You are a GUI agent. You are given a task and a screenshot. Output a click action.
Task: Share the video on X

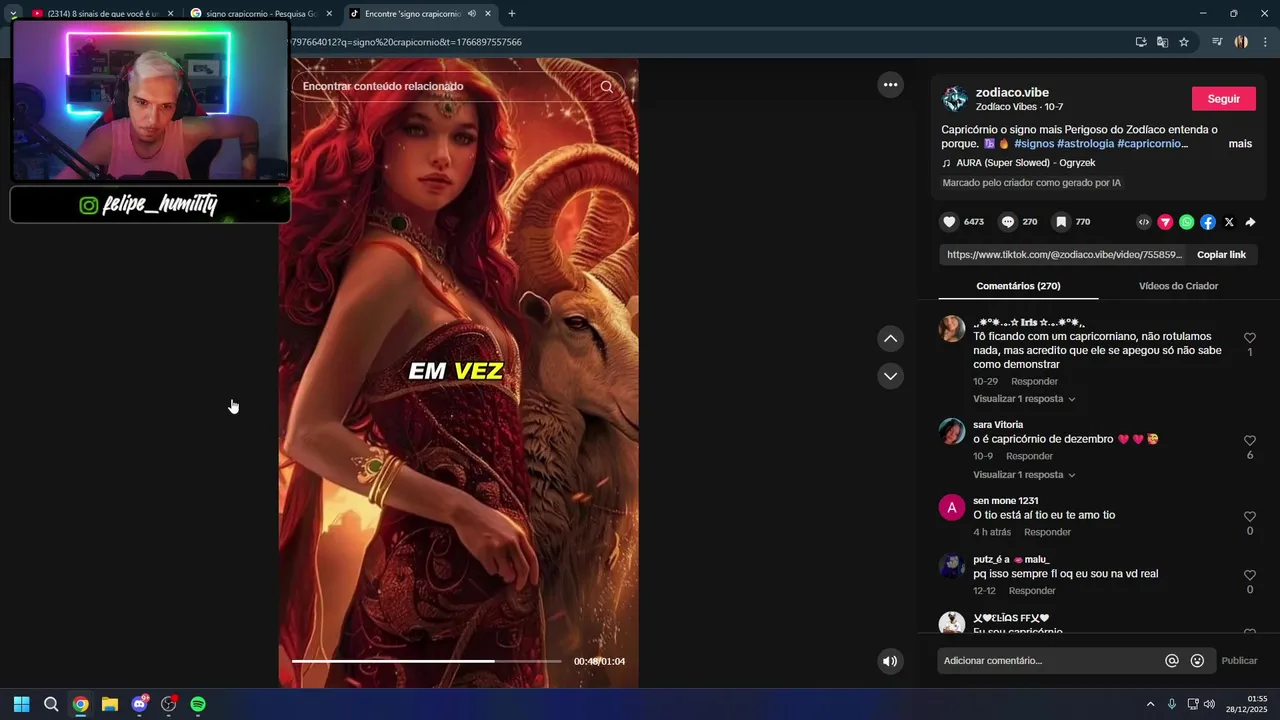[1229, 222]
